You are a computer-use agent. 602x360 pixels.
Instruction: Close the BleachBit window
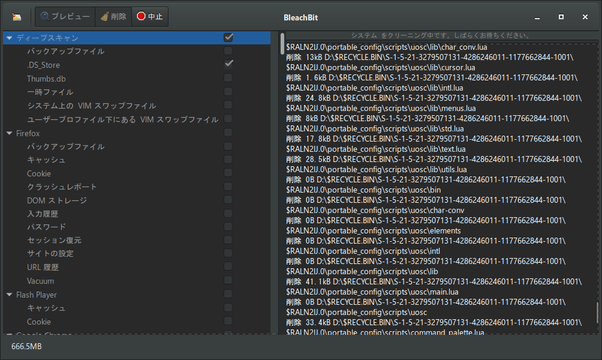[585, 17]
